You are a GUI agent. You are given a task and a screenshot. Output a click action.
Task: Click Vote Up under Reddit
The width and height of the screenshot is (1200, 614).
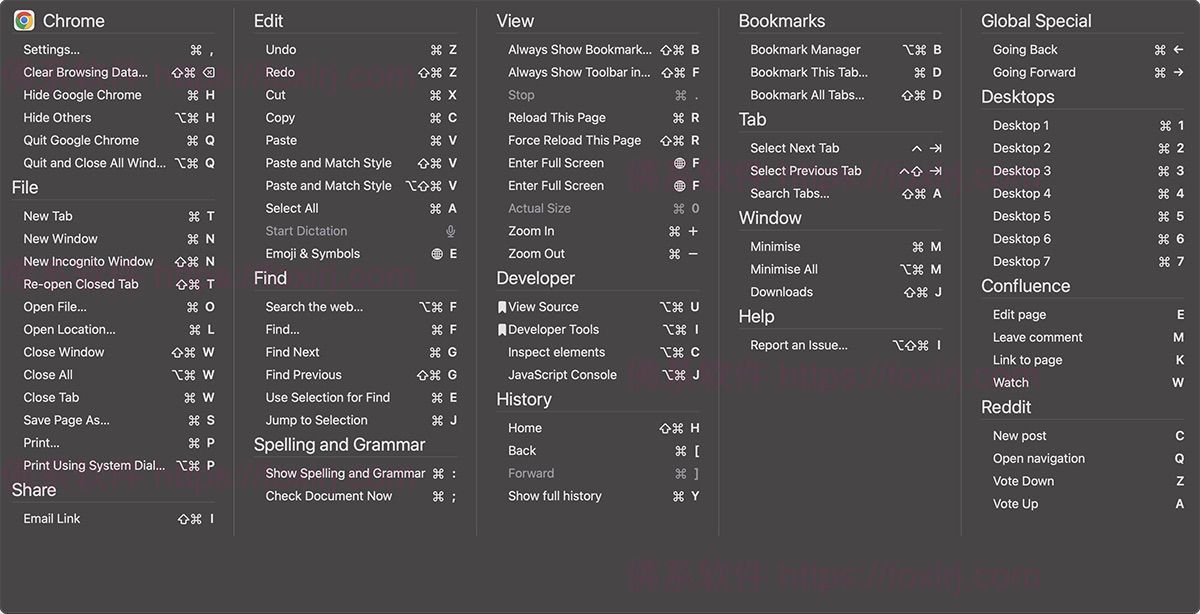1015,504
